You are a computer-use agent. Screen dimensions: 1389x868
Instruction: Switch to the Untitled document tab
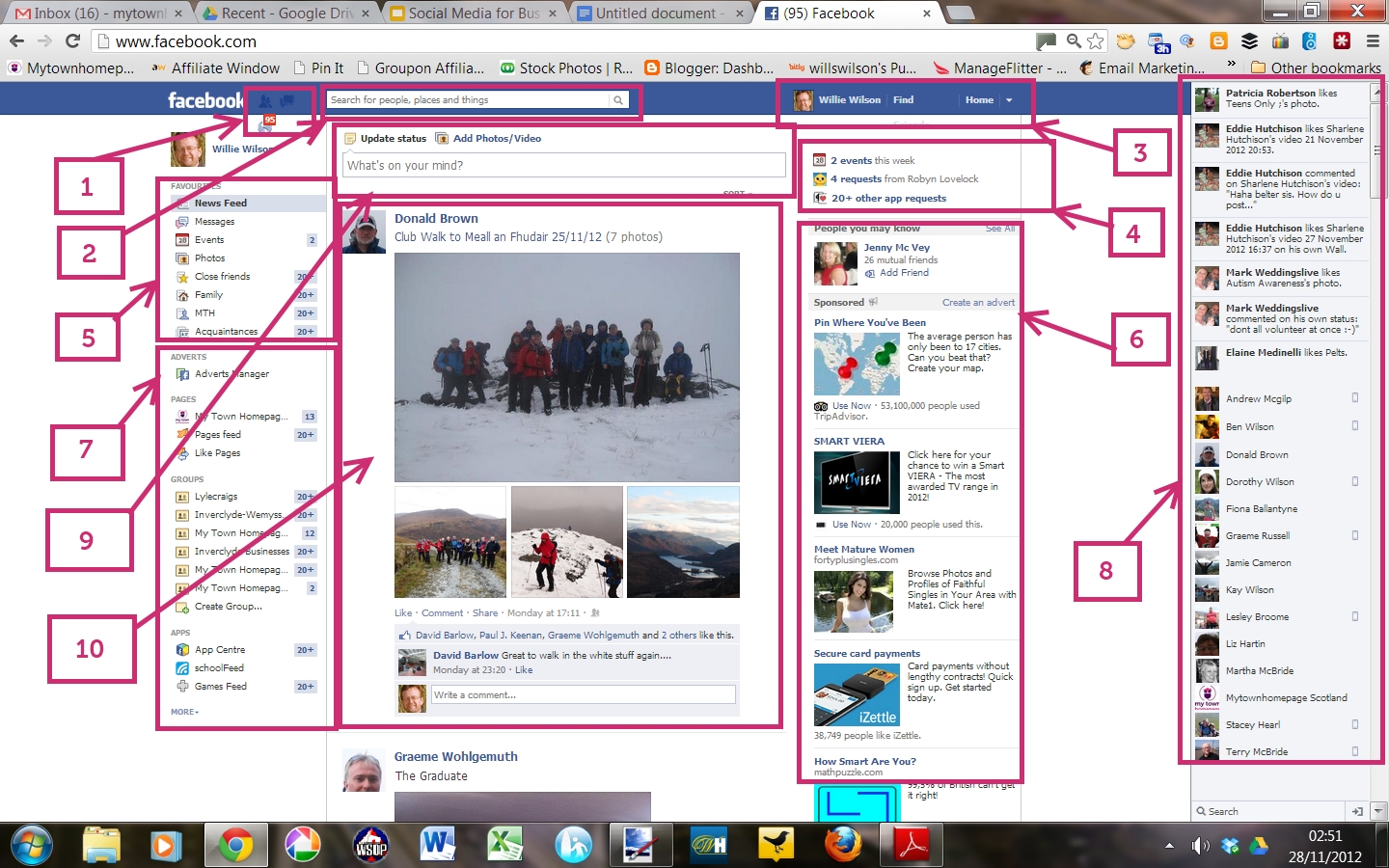pos(661,14)
